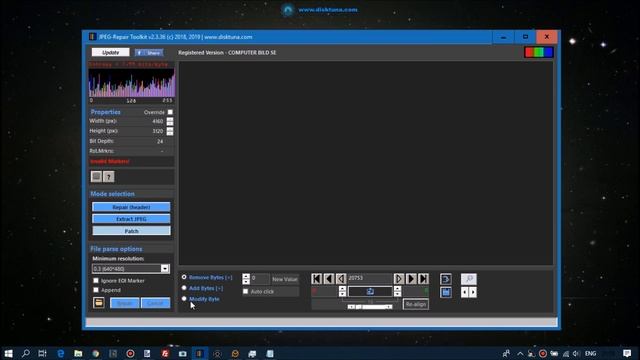Step back with the solid left arrow
The width and height of the screenshot is (640, 360).
[x=329, y=279]
